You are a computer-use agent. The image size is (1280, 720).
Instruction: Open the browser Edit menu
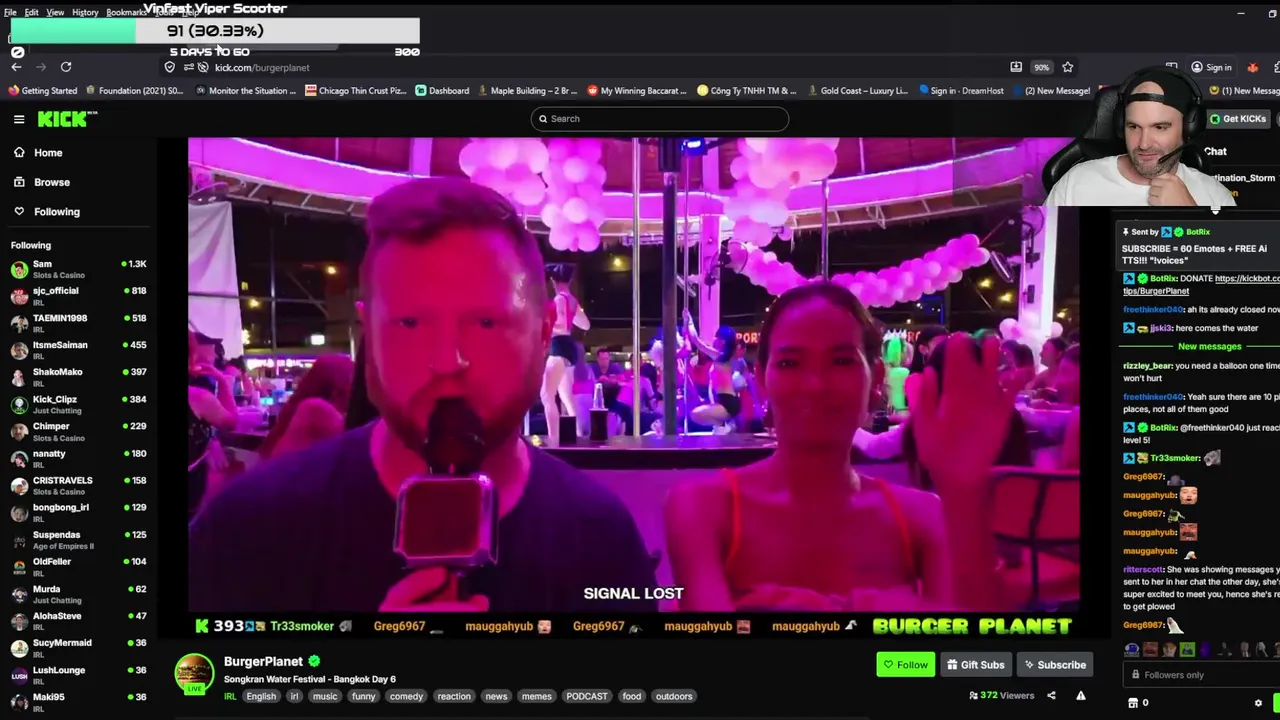tap(31, 12)
